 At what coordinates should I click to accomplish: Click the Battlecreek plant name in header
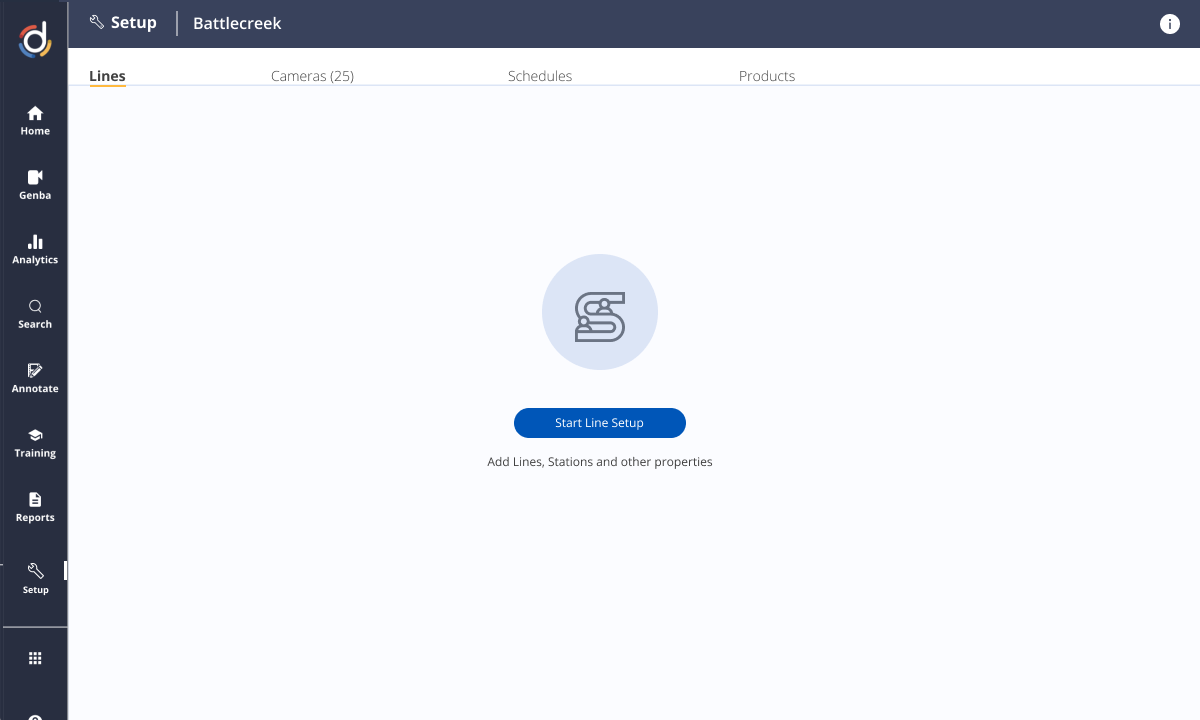[x=237, y=24]
